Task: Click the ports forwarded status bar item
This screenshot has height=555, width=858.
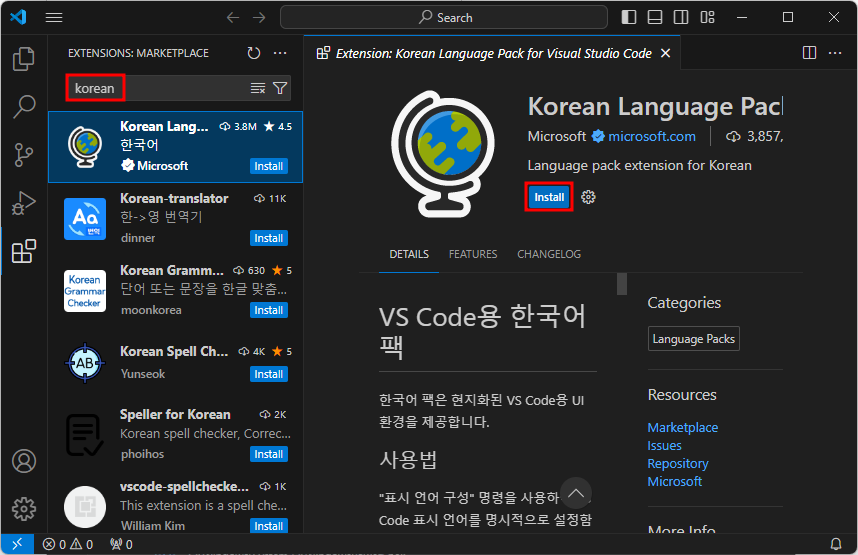Action: [x=121, y=544]
